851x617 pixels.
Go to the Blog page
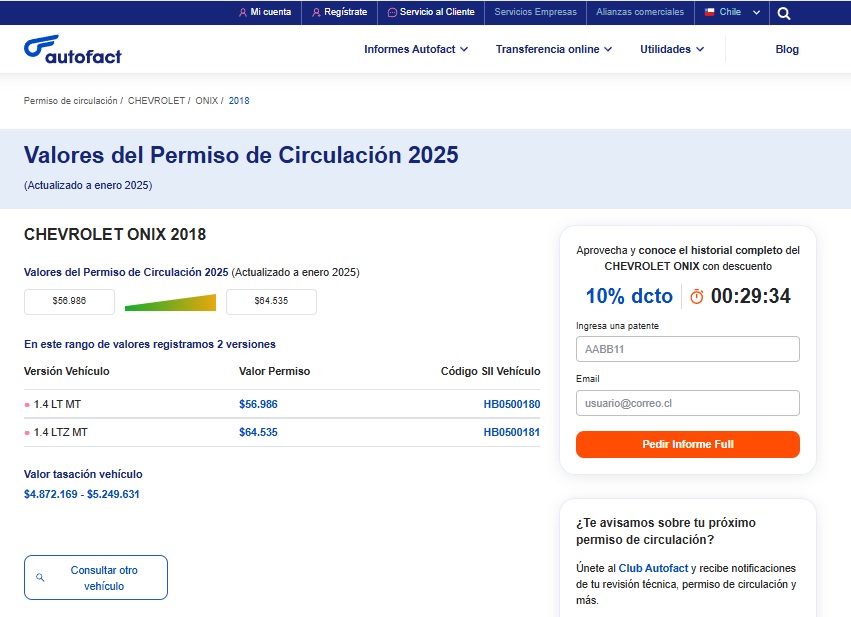coord(787,49)
